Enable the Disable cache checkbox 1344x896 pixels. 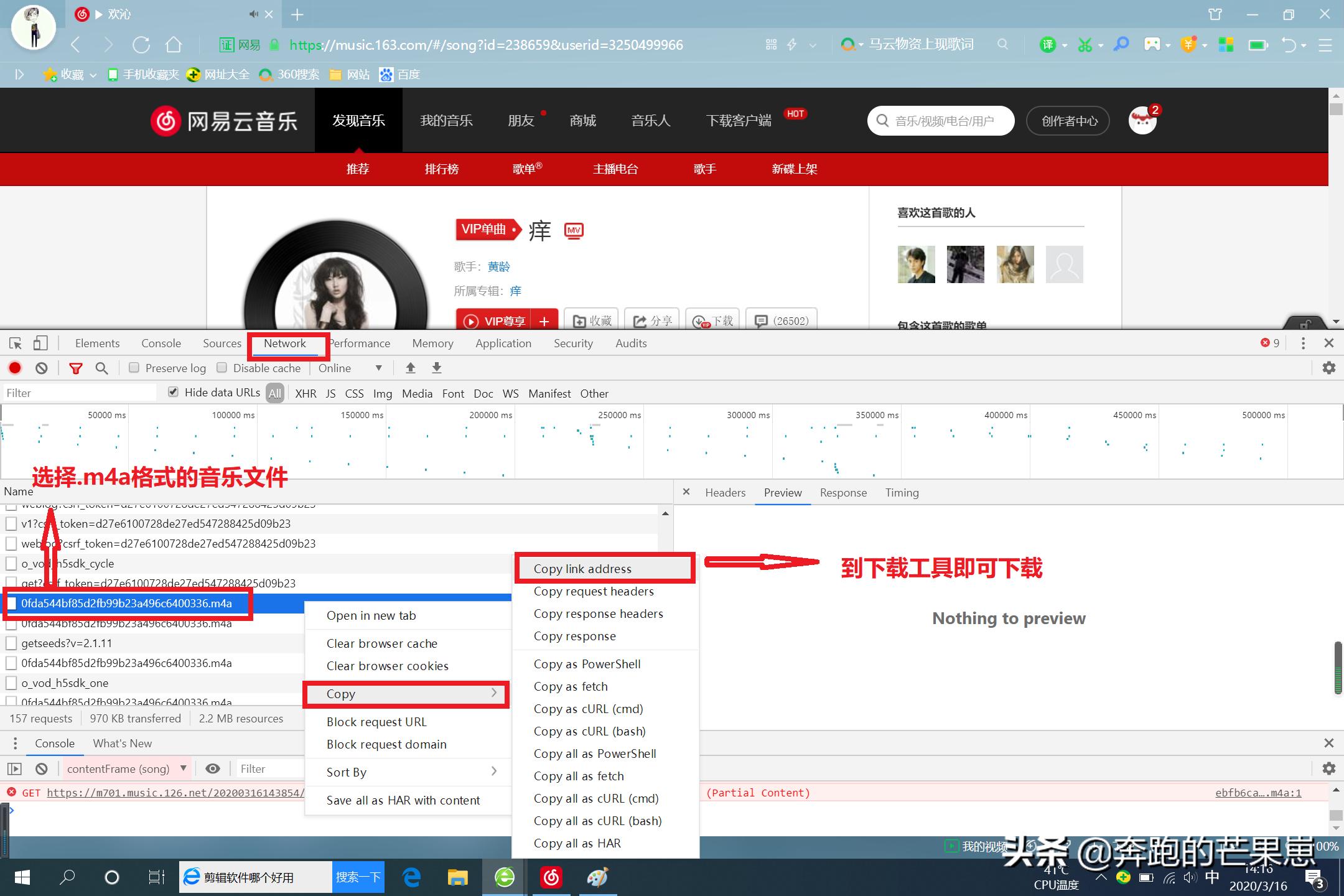(x=222, y=368)
